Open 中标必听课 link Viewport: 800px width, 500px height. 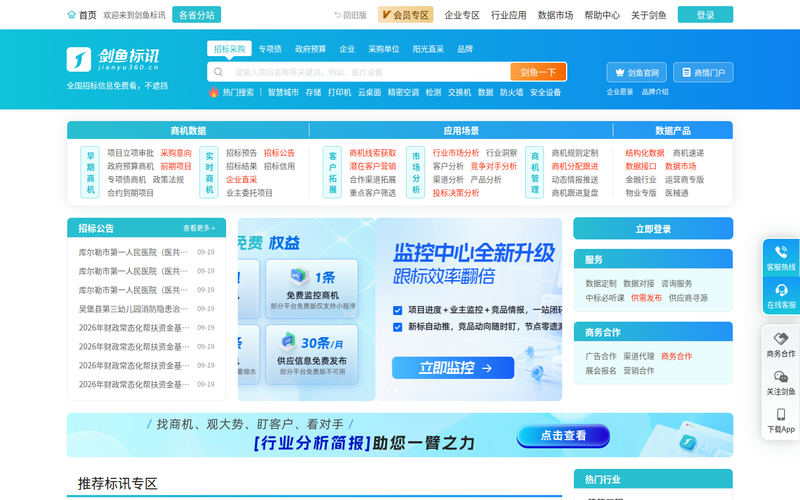click(x=605, y=298)
